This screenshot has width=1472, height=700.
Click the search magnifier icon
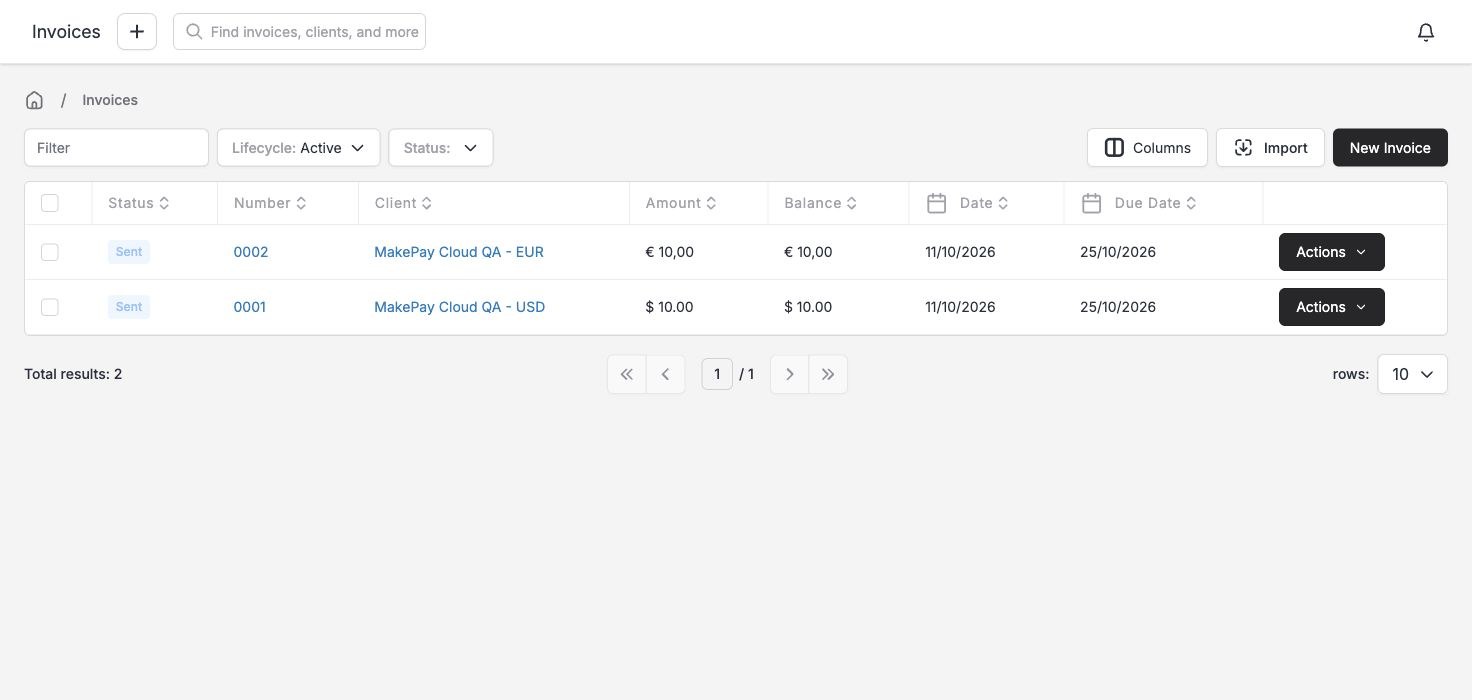click(194, 32)
